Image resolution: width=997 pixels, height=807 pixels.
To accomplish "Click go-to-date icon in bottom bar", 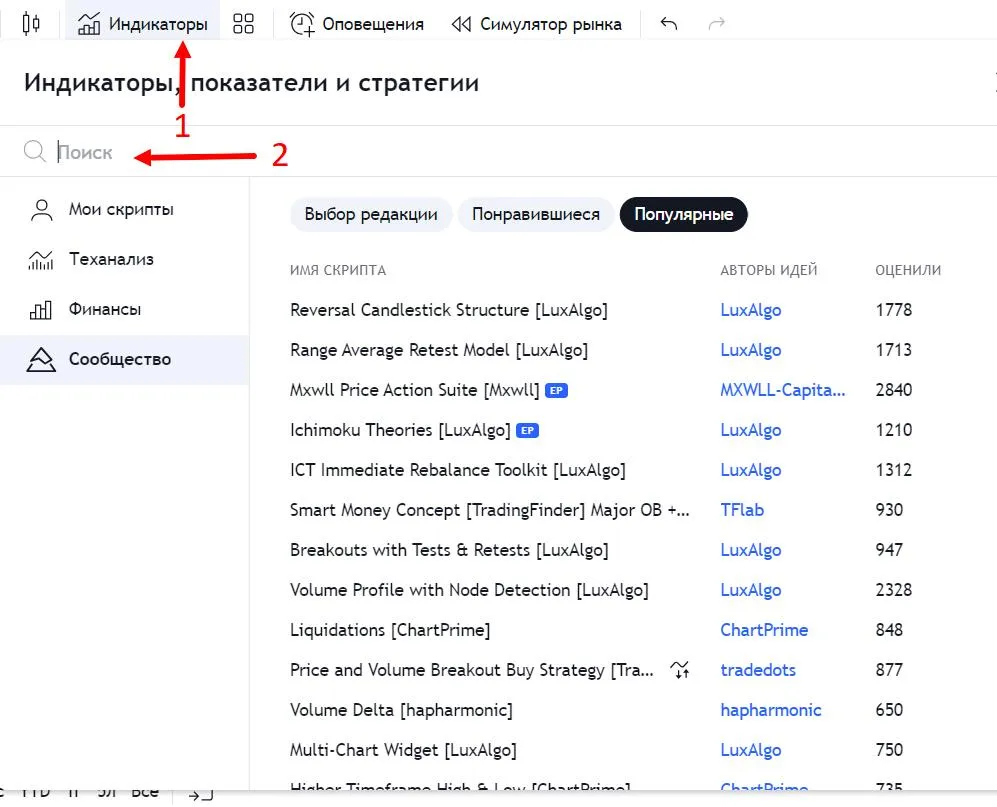I will [x=200, y=794].
